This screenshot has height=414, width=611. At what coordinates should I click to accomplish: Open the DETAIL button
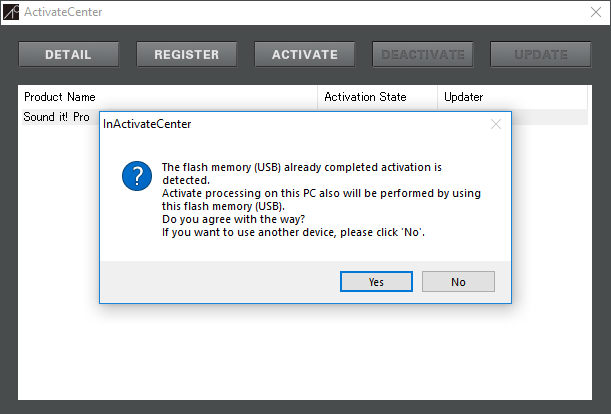click(x=69, y=55)
